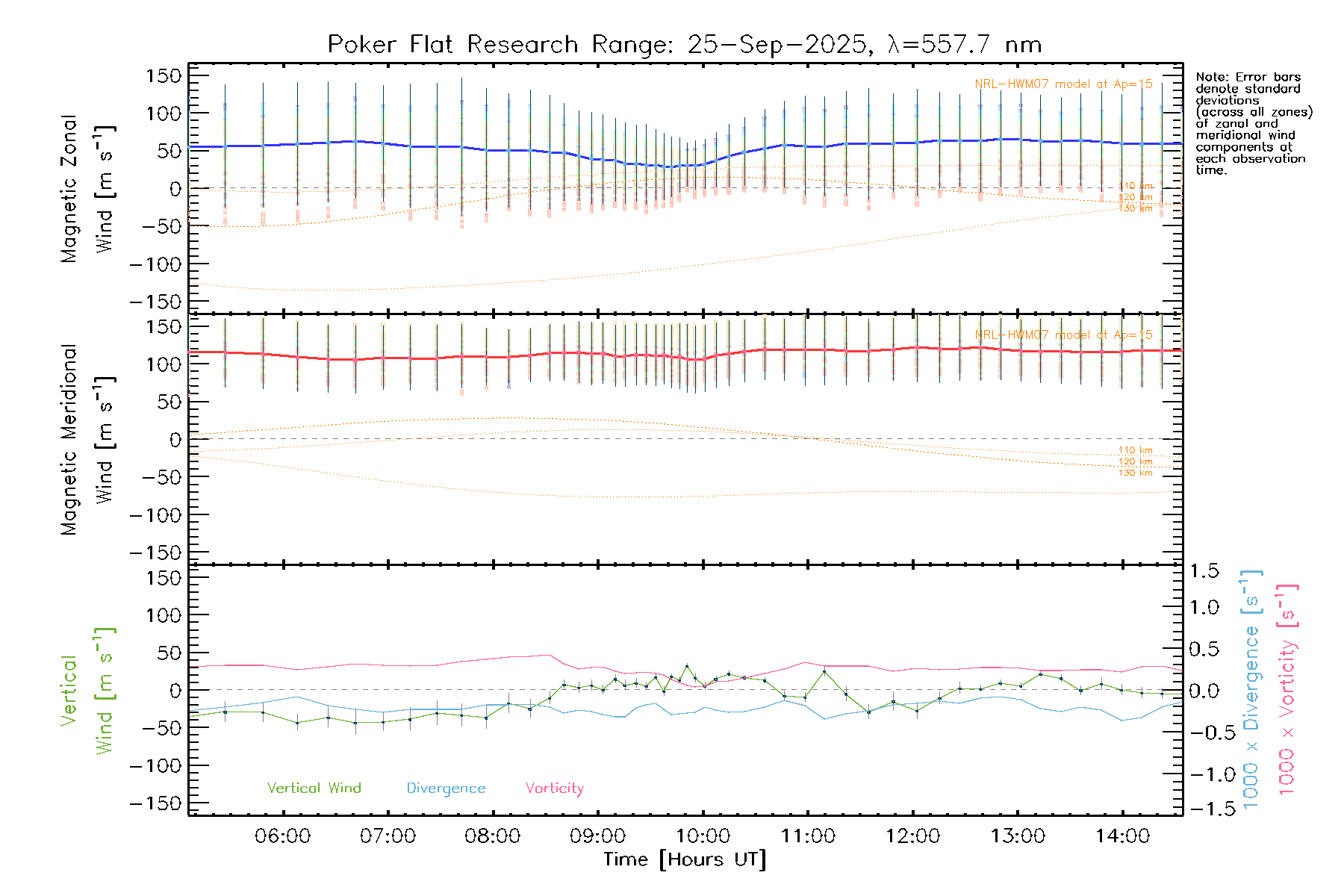The width and height of the screenshot is (1344, 896).
Task: Click the Poker Flat Research Range plot title
Action: pyautogui.click(x=684, y=45)
